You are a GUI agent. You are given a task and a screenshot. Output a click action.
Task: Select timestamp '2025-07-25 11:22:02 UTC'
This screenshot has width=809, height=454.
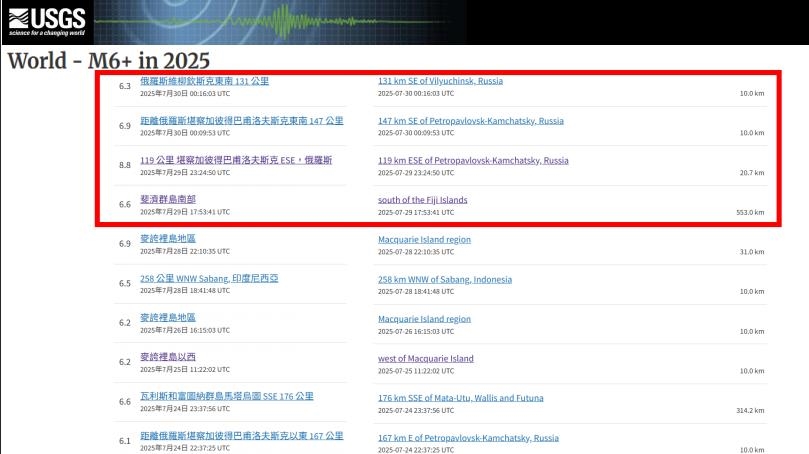pyautogui.click(x=416, y=371)
